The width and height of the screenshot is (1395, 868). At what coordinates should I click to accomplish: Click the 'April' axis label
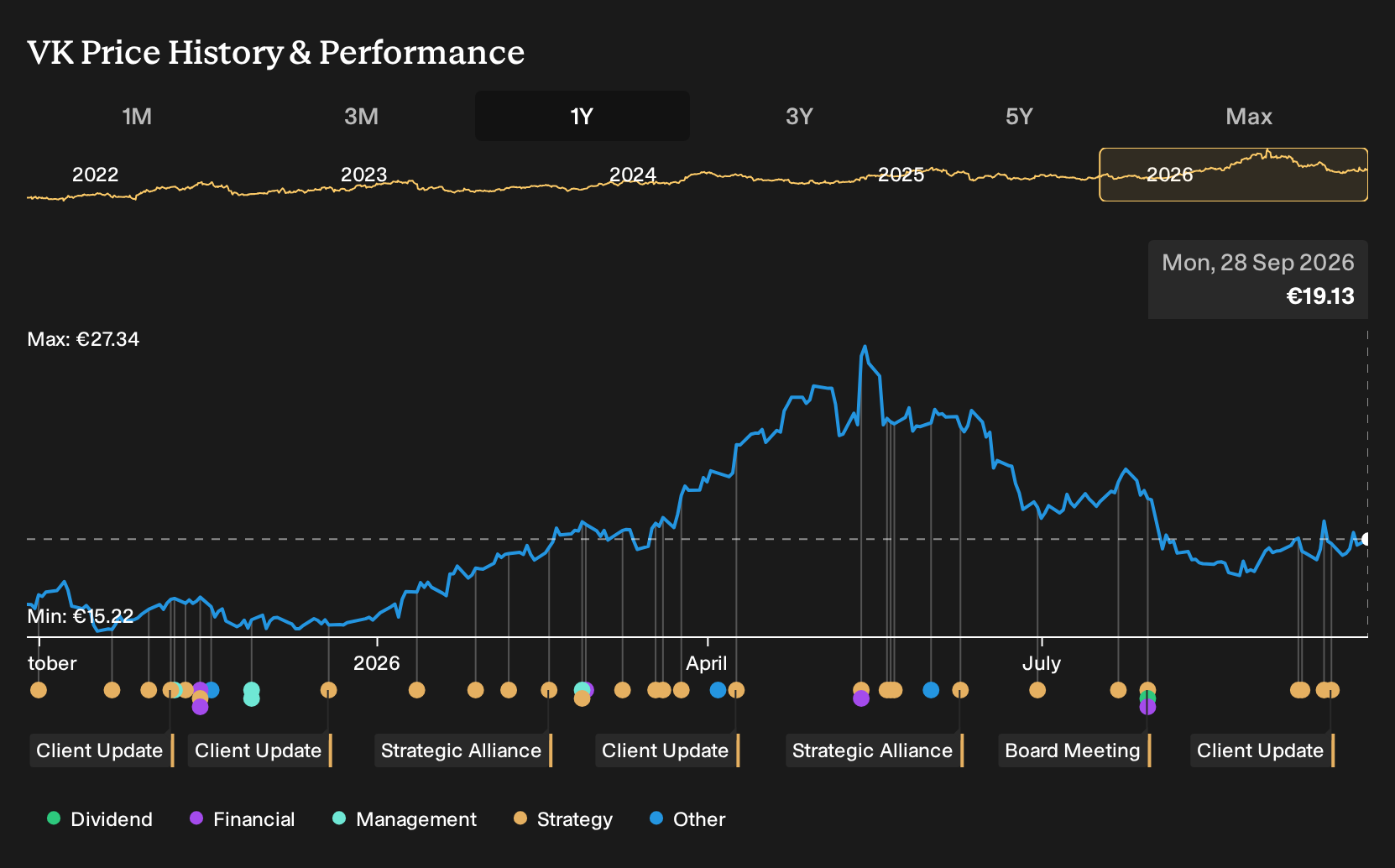[x=707, y=663]
